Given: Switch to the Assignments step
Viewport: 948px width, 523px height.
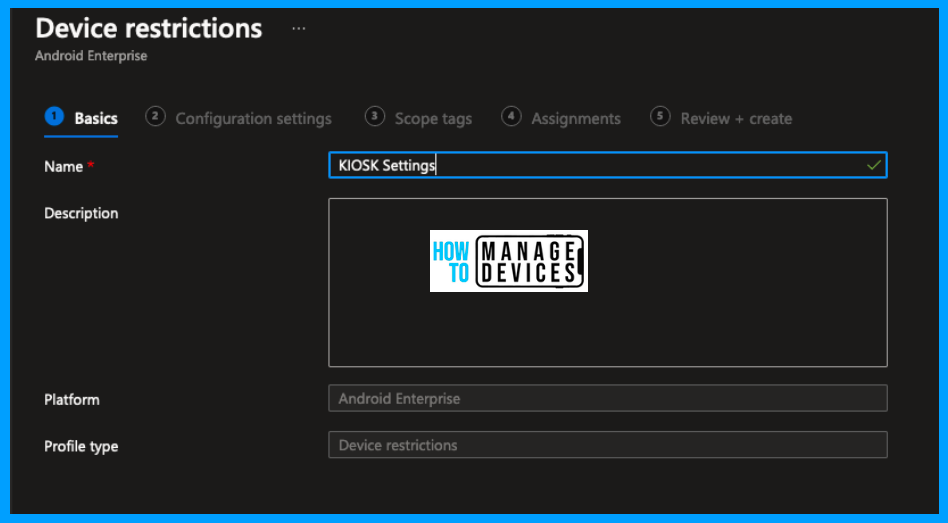Looking at the screenshot, I should [x=561, y=118].
